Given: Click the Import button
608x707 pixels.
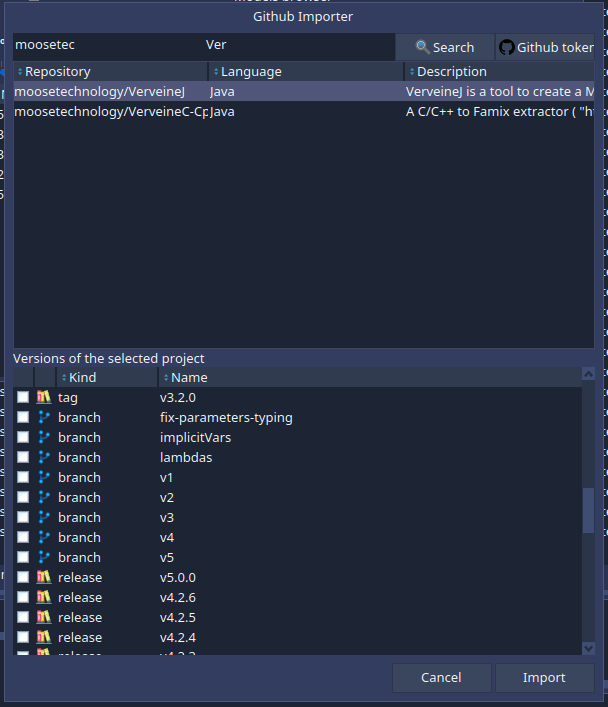Looking at the screenshot, I should coord(544,678).
